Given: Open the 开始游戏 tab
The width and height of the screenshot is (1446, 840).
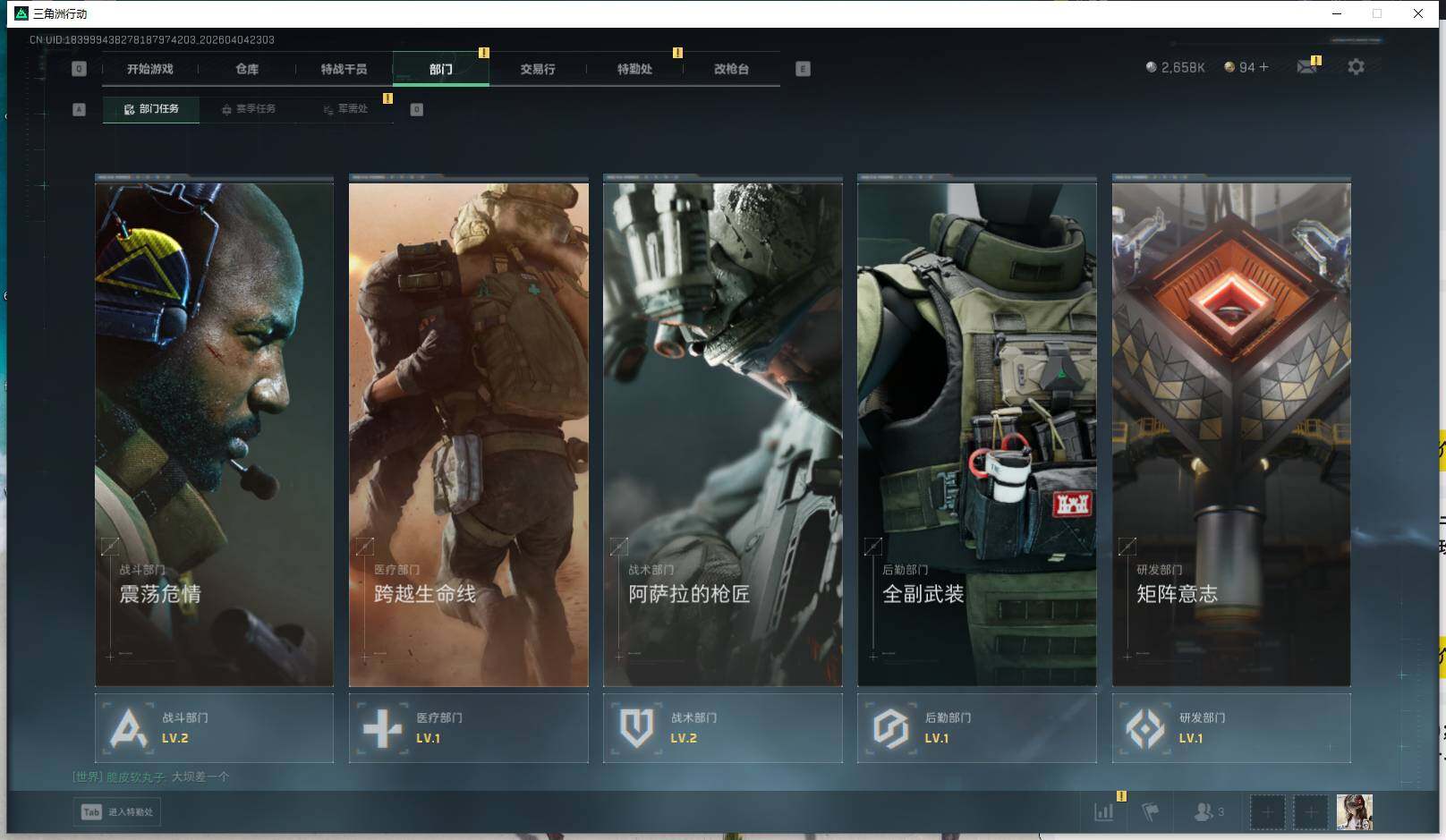Looking at the screenshot, I should pos(149,69).
